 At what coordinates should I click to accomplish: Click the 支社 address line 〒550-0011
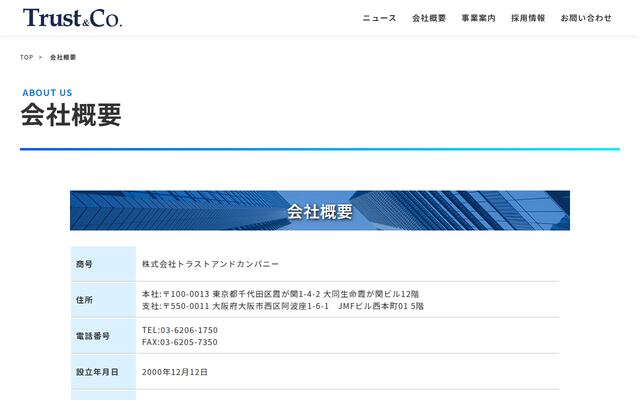pos(283,306)
